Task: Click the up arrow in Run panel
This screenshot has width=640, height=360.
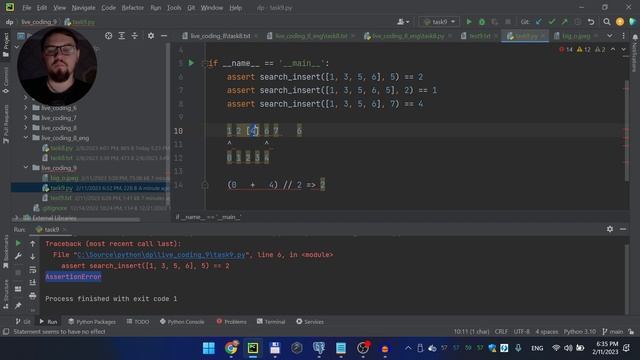Action: 33,243
